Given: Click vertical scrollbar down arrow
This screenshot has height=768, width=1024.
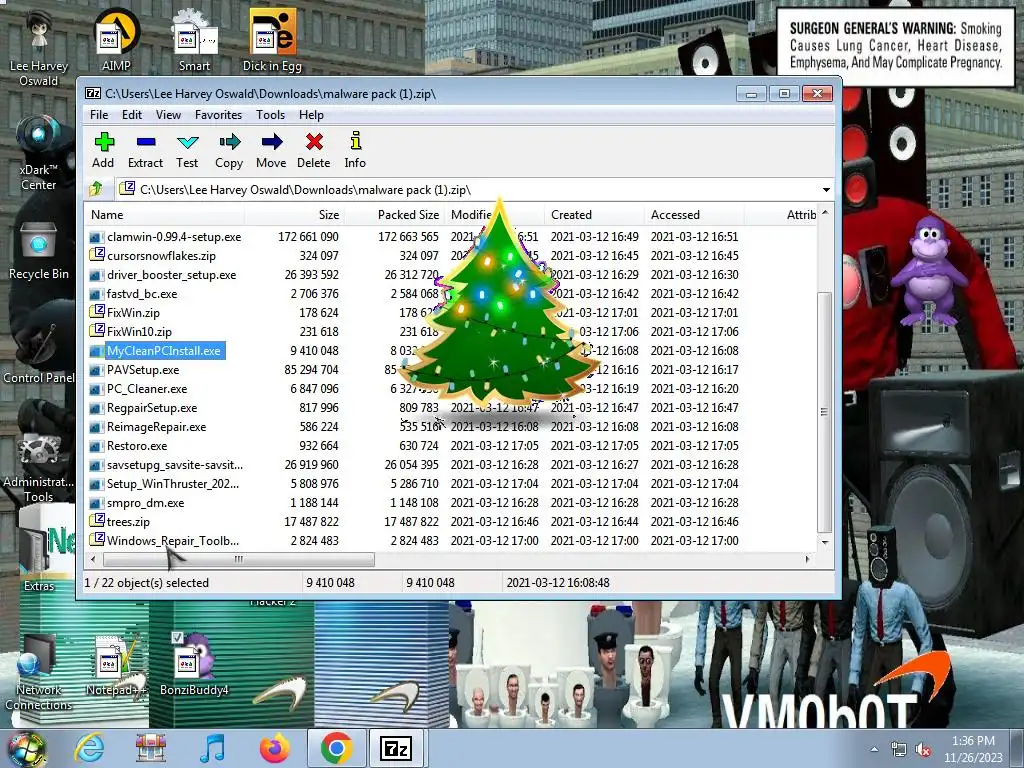Looking at the screenshot, I should 825,542.
